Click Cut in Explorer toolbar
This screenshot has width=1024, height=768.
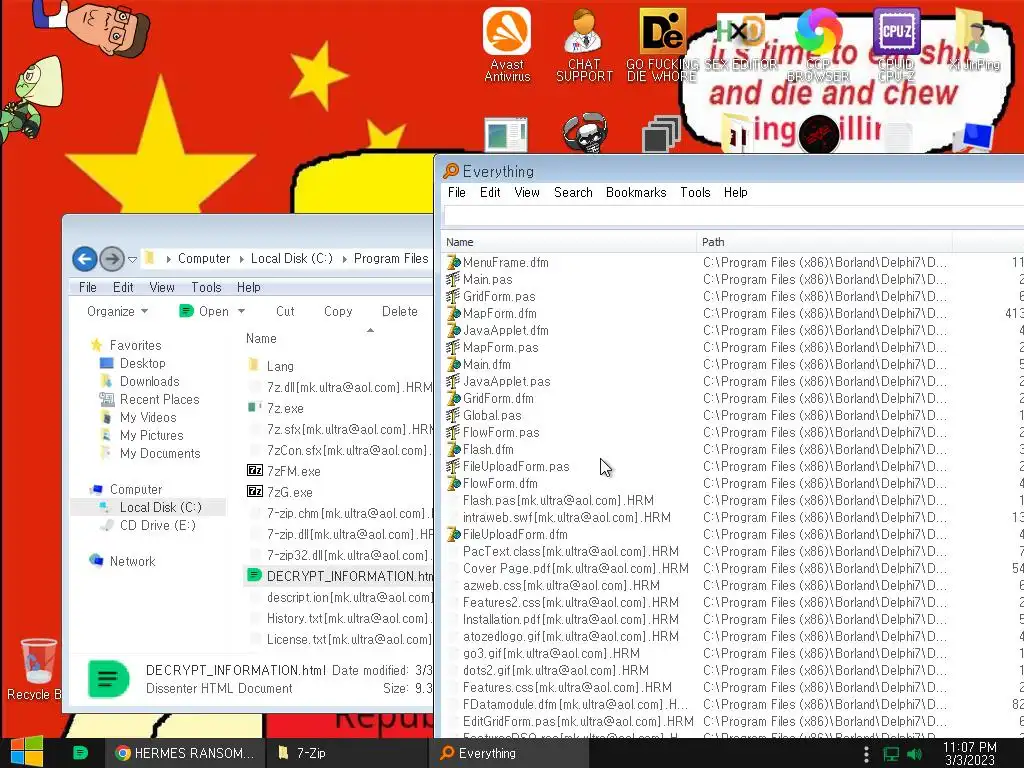click(285, 312)
